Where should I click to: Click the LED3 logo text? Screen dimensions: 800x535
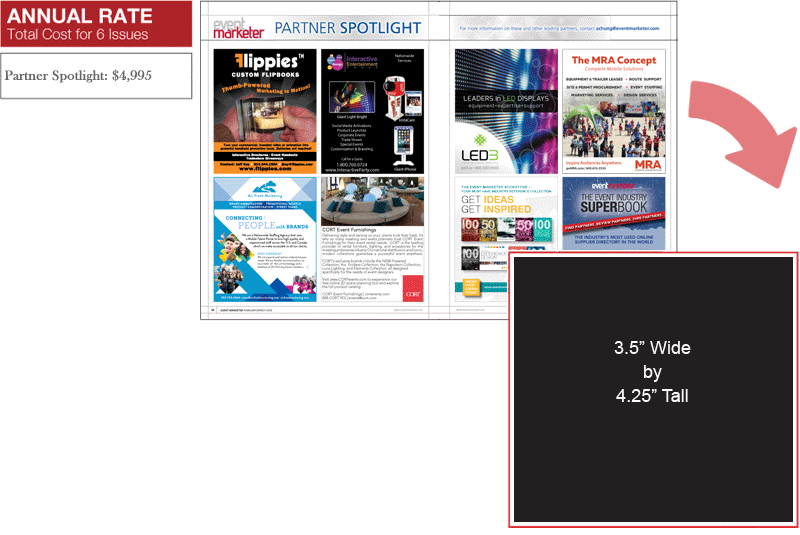tap(479, 155)
